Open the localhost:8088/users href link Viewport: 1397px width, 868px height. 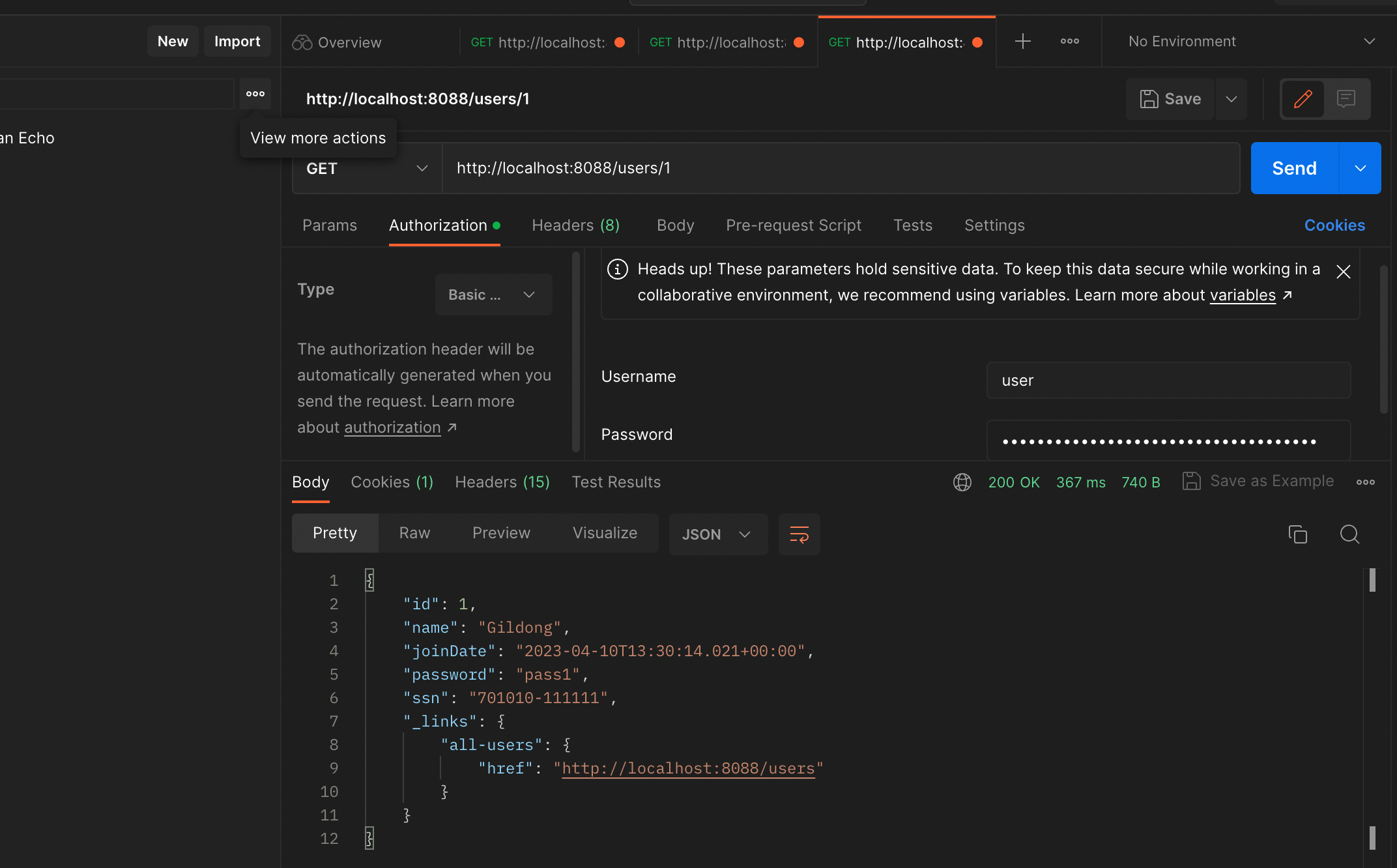[688, 769]
